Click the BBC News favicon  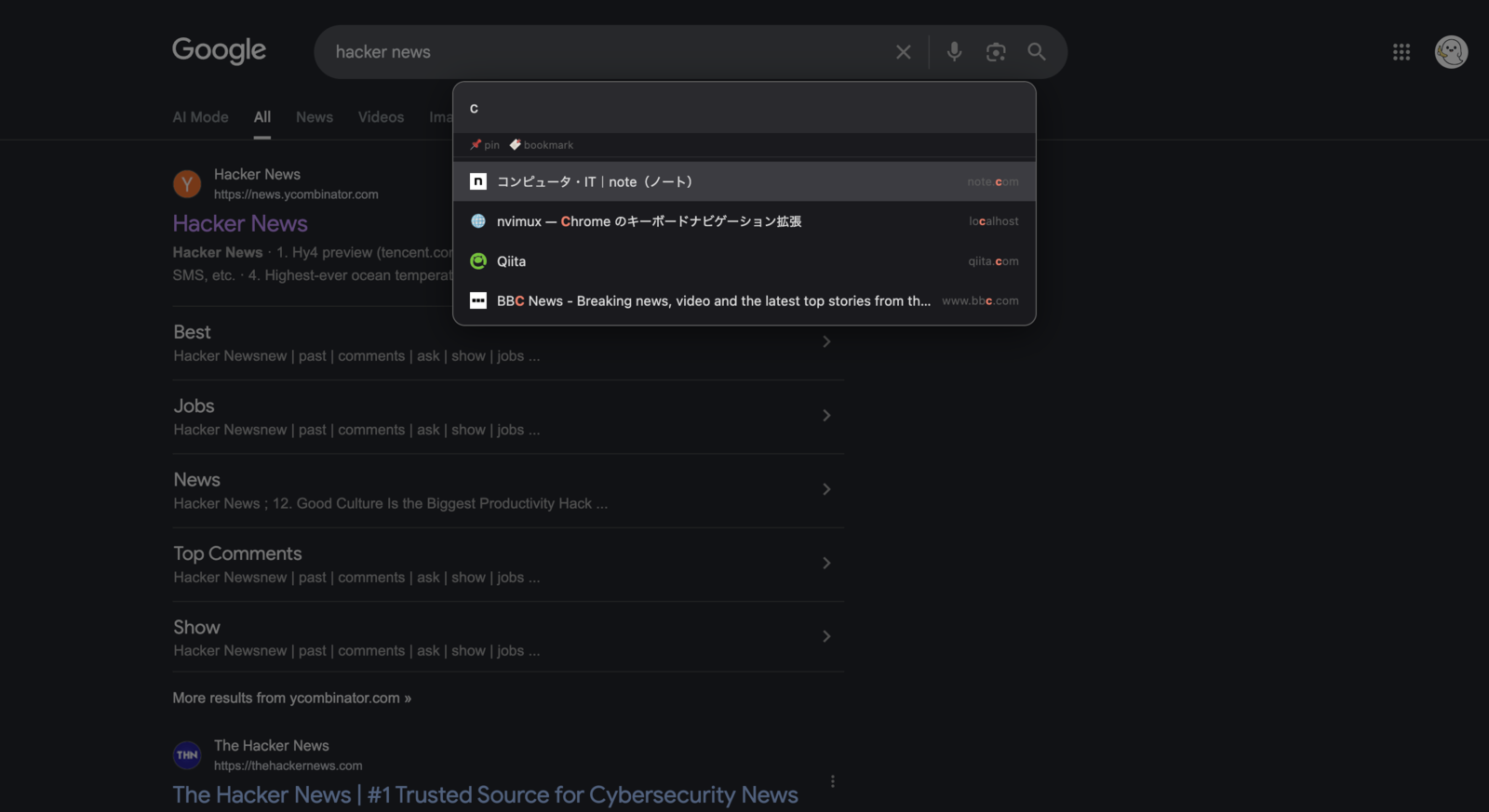[x=478, y=300]
